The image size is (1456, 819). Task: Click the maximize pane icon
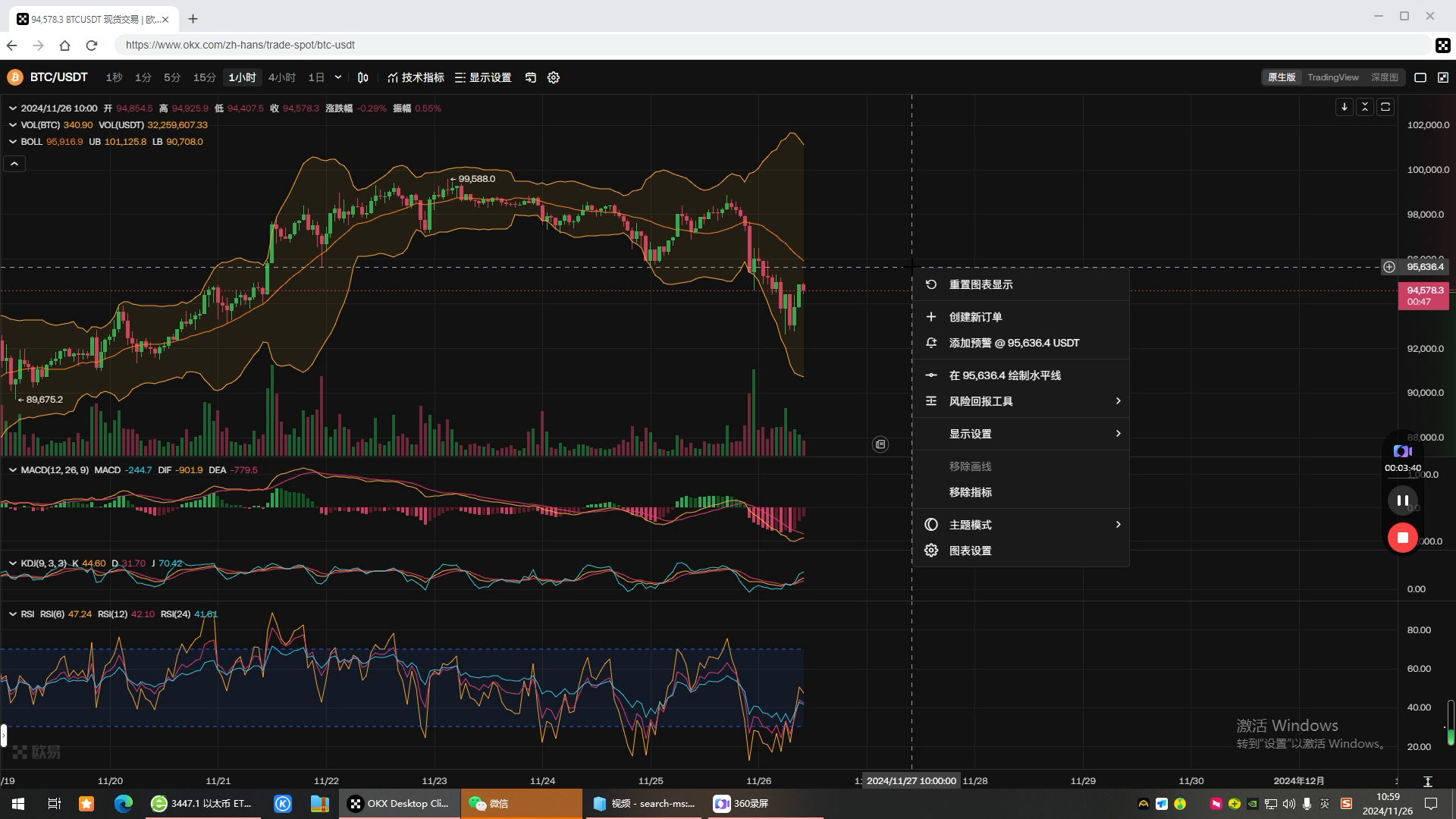point(1385,107)
